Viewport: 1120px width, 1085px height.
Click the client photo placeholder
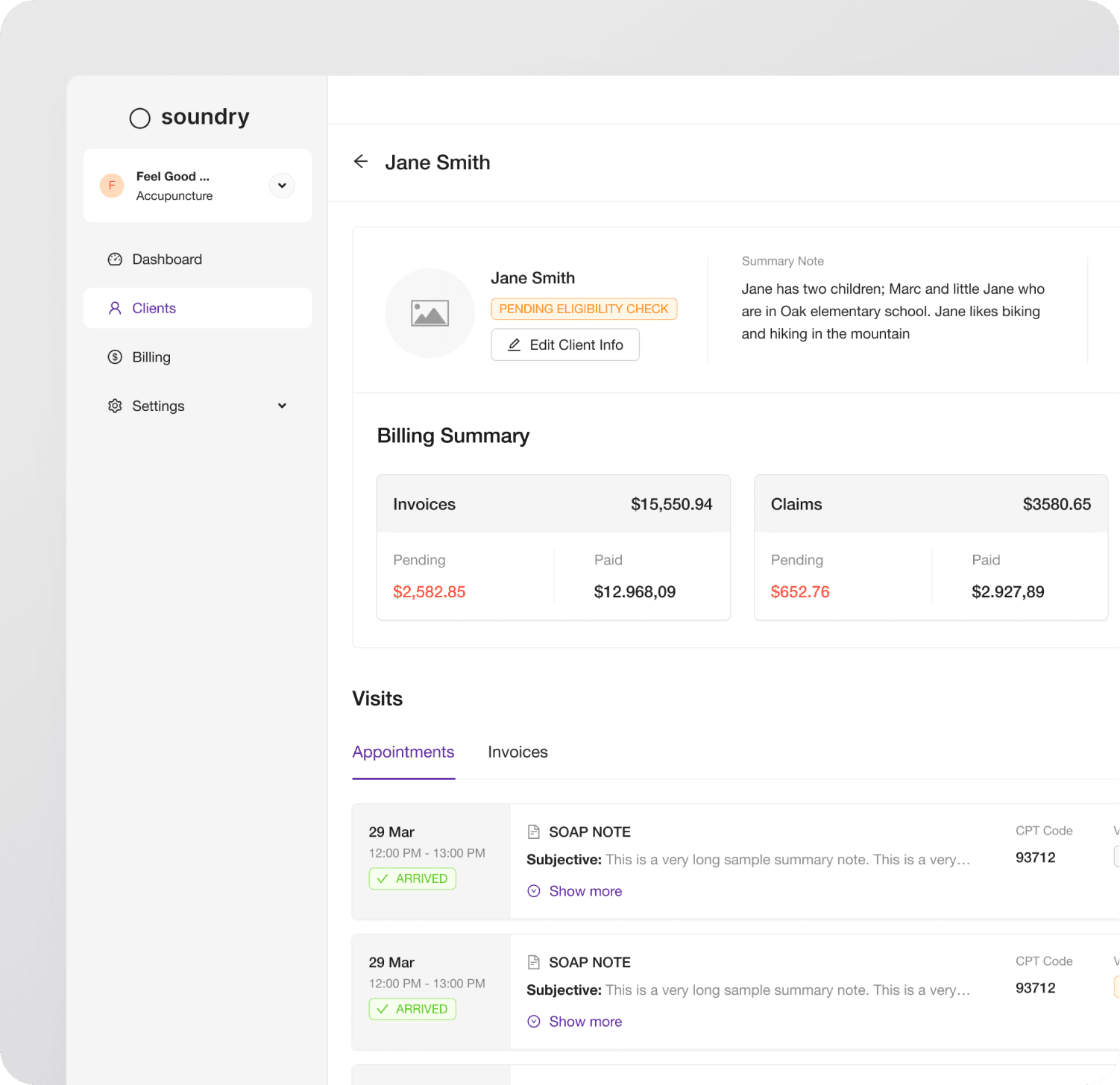point(430,313)
